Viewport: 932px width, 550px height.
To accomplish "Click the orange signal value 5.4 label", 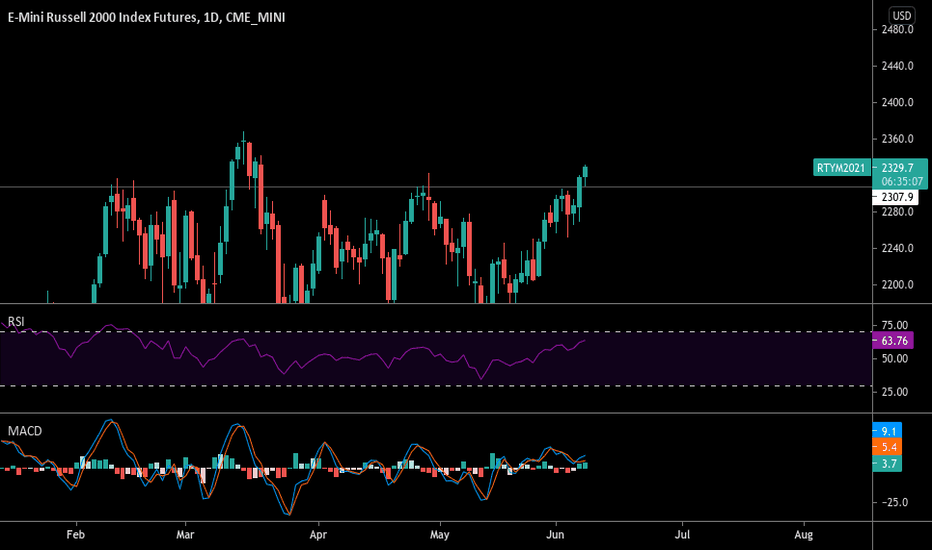I will [887, 447].
